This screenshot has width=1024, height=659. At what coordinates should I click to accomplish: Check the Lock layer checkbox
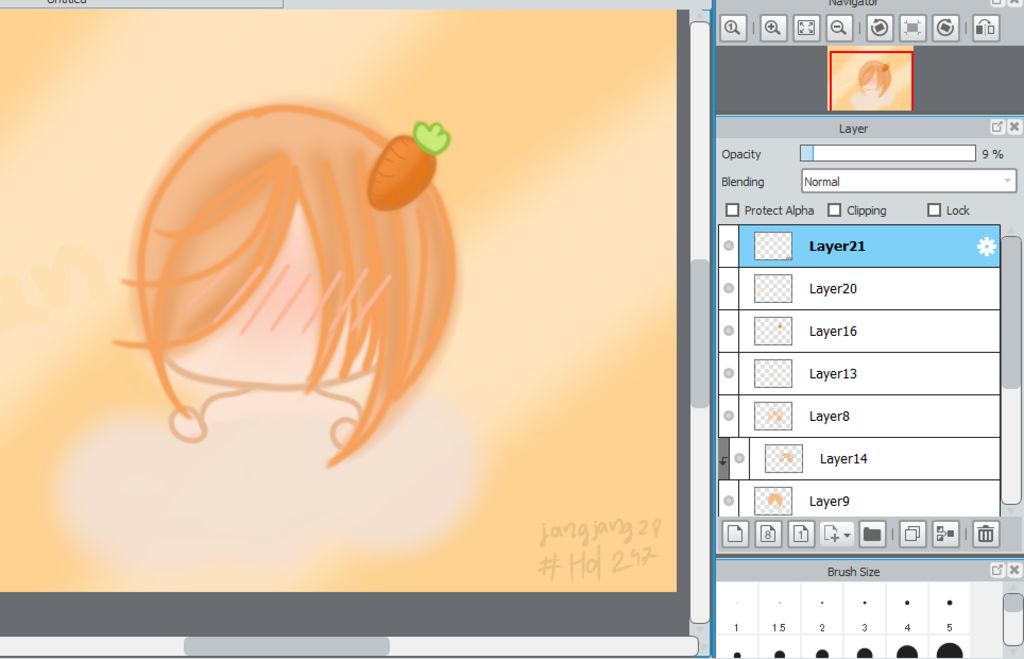(x=934, y=210)
